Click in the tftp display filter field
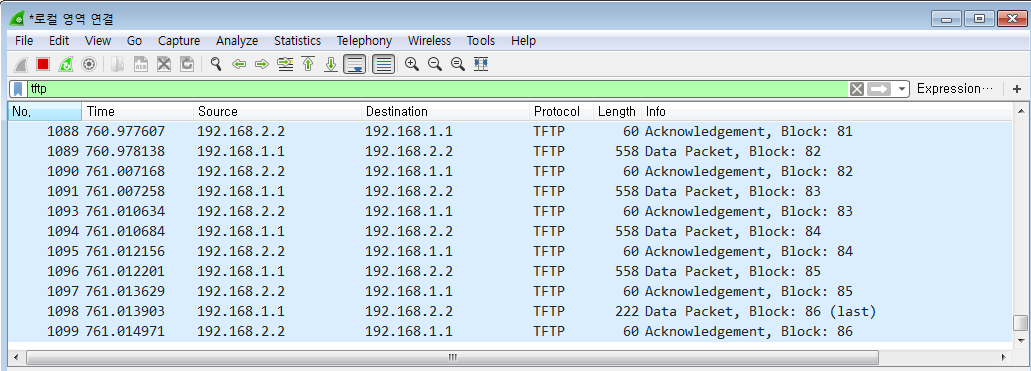The image size is (1031, 371). (x=437, y=89)
